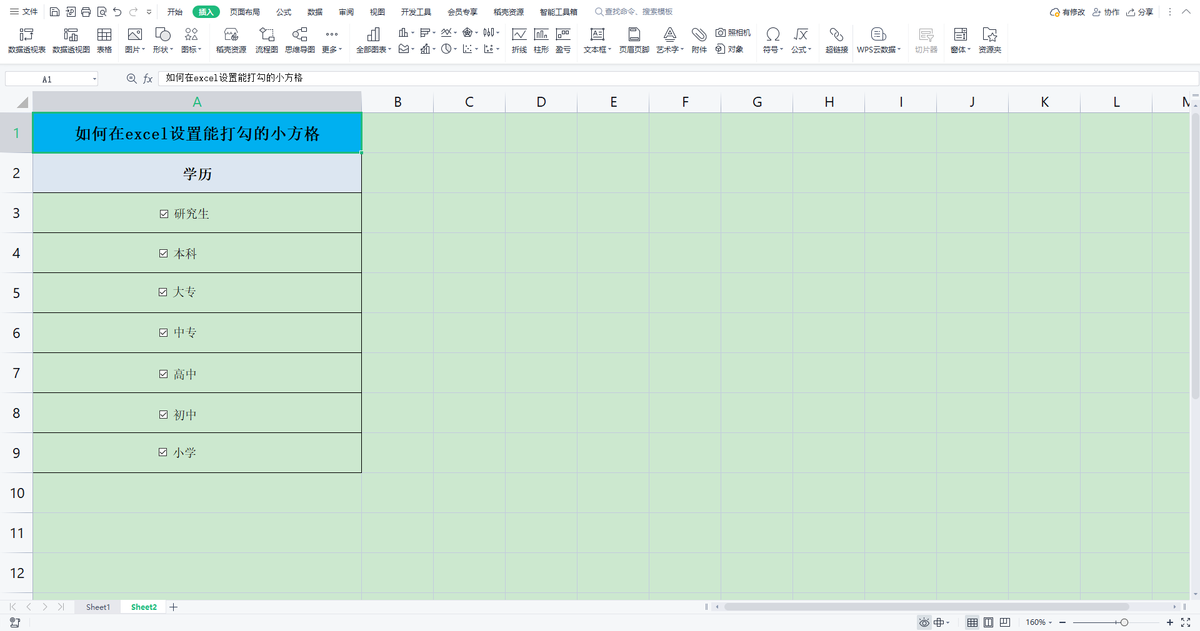Click zoom in plus button
The height and width of the screenshot is (631, 1200).
[1170, 622]
